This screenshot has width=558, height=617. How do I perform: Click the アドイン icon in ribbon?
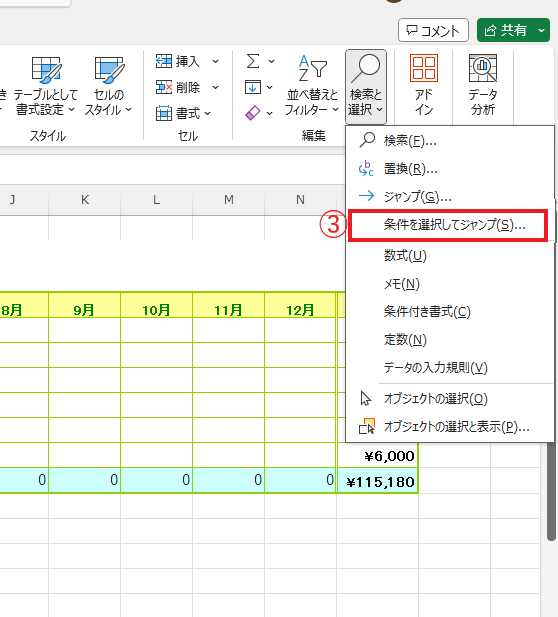click(423, 68)
